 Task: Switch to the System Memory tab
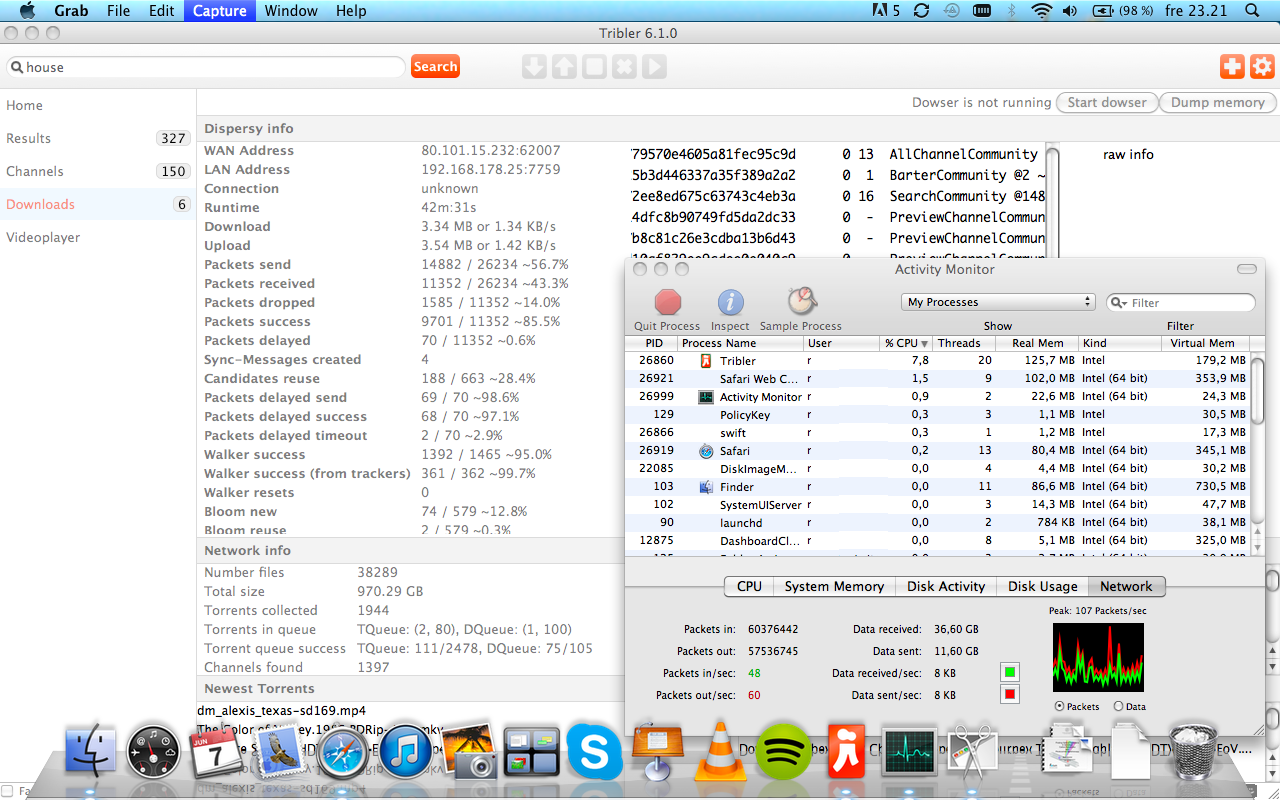(x=834, y=587)
